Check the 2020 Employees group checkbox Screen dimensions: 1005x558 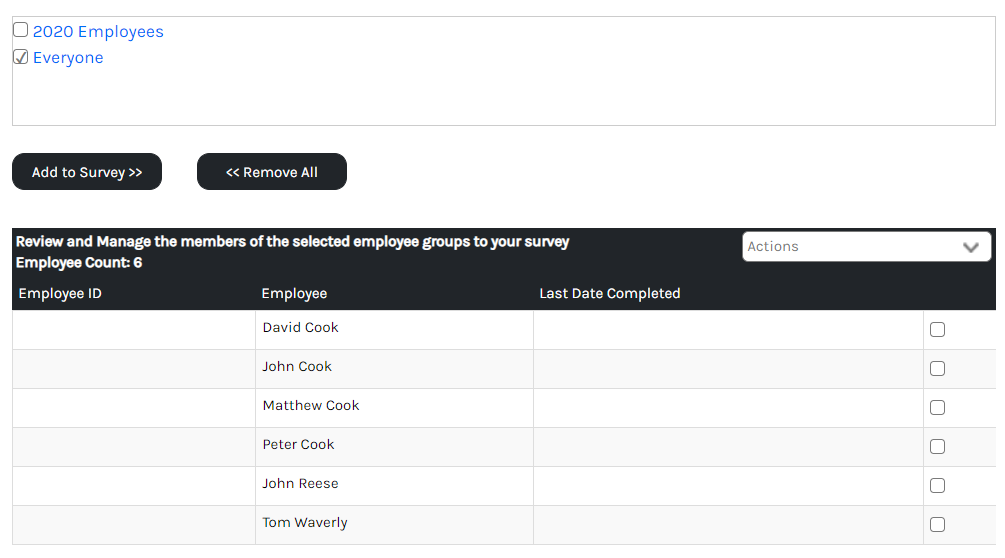20,30
